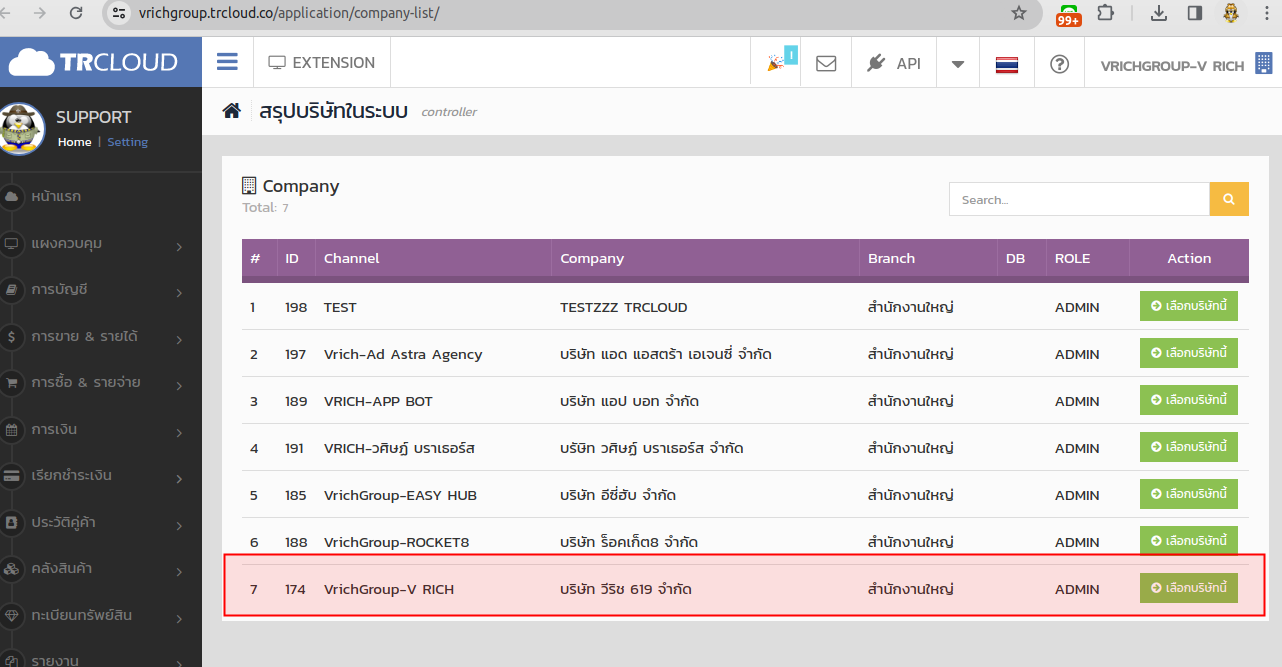Open the help question mark icon

pyautogui.click(x=1059, y=63)
